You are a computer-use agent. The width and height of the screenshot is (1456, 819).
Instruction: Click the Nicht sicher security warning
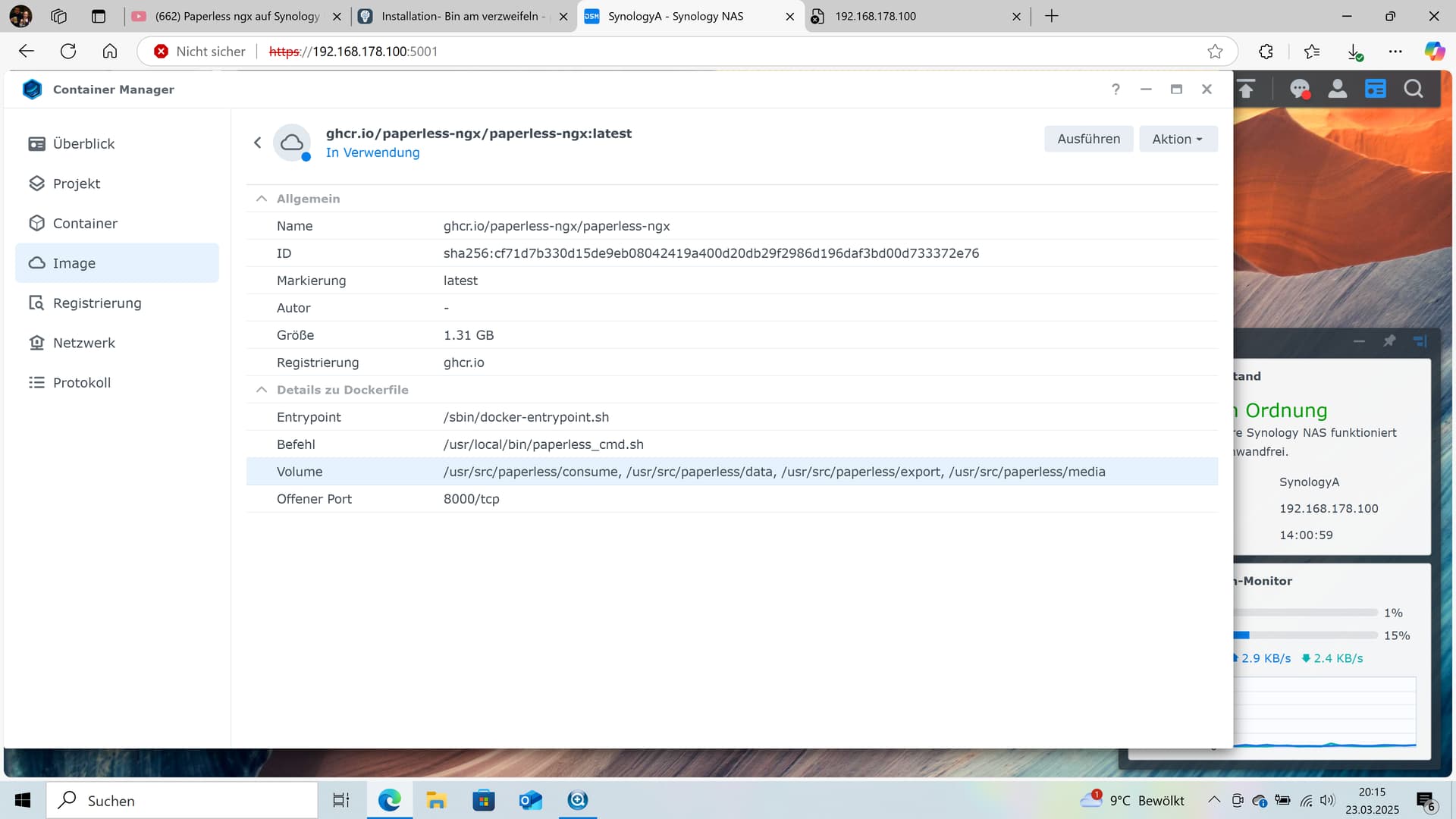(x=199, y=52)
